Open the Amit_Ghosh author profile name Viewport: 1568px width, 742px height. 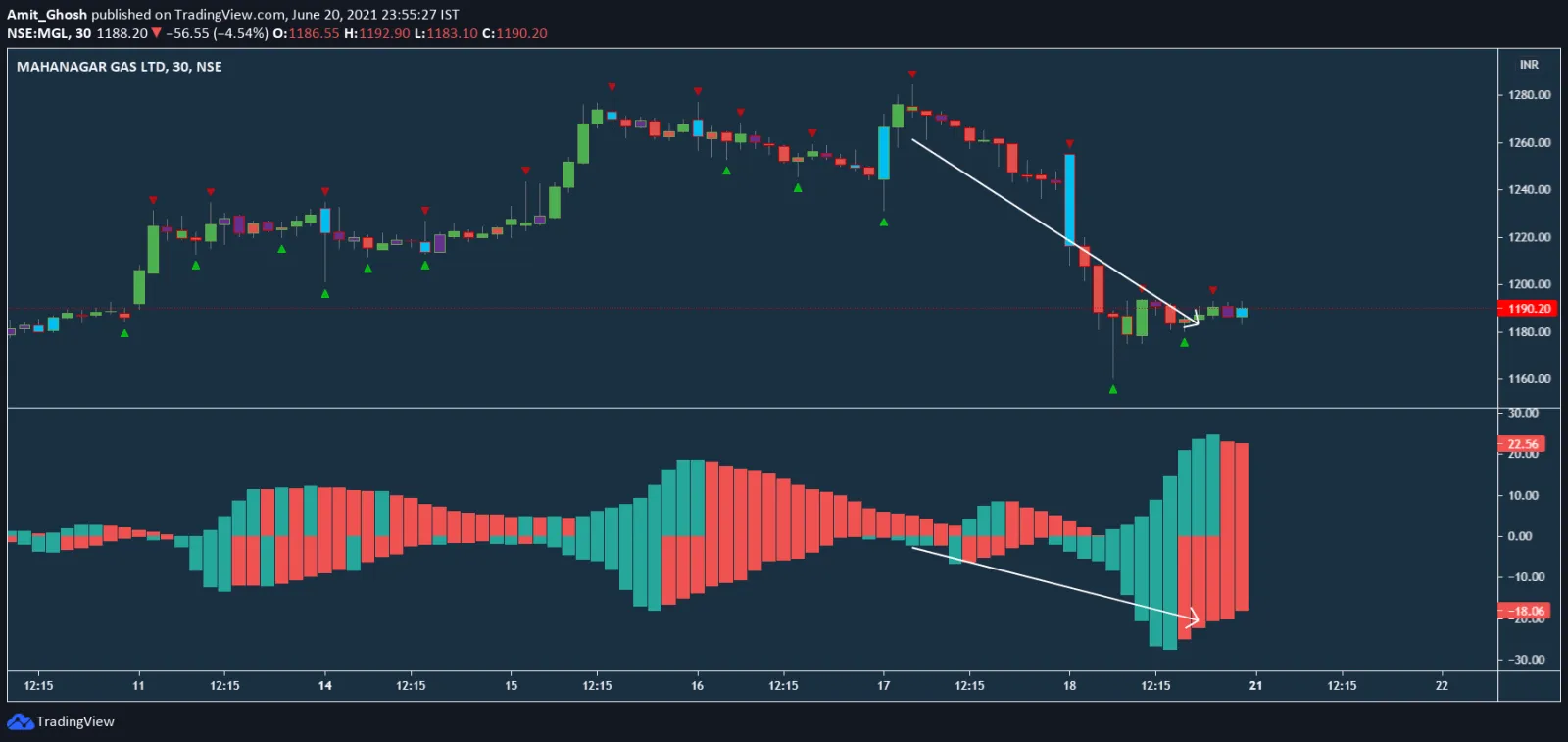pos(47,15)
